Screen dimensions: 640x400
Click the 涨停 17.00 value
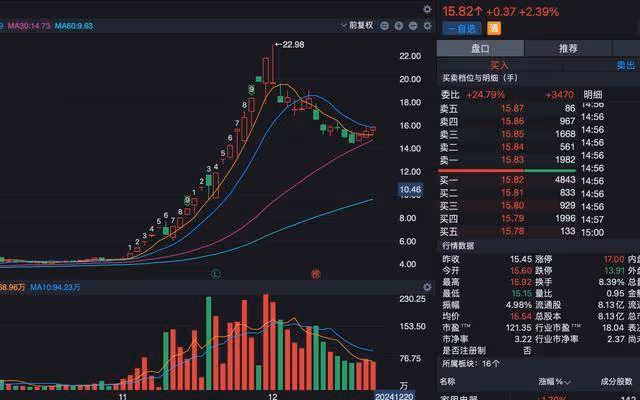(614, 259)
